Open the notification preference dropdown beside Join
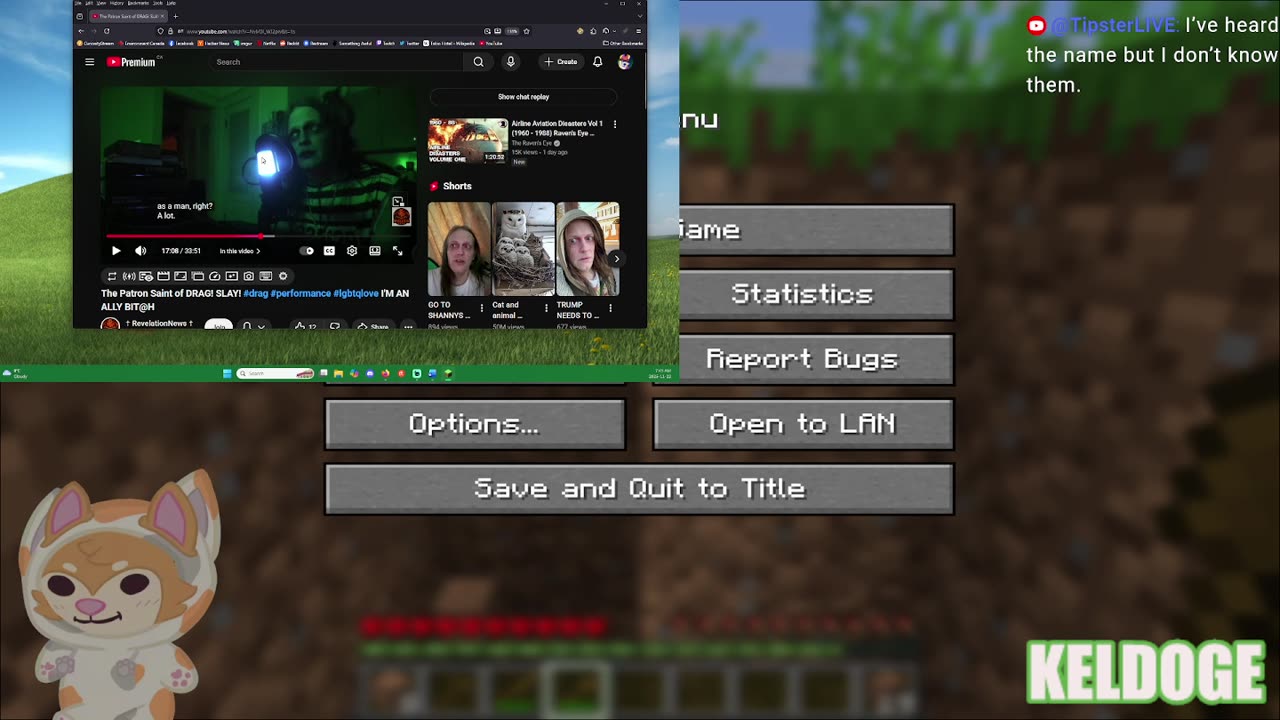Screen dimensions: 1280x720 pyautogui.click(x=254, y=326)
